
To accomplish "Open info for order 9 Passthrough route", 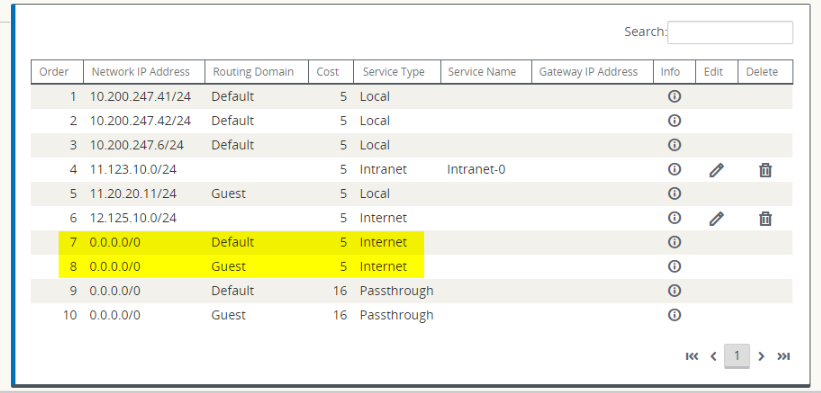I will pos(674,290).
